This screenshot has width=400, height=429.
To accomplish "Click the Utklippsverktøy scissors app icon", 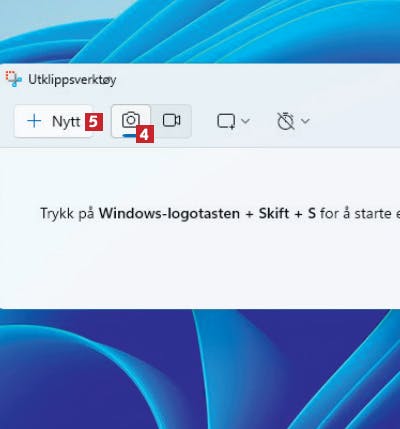I will (x=14, y=79).
